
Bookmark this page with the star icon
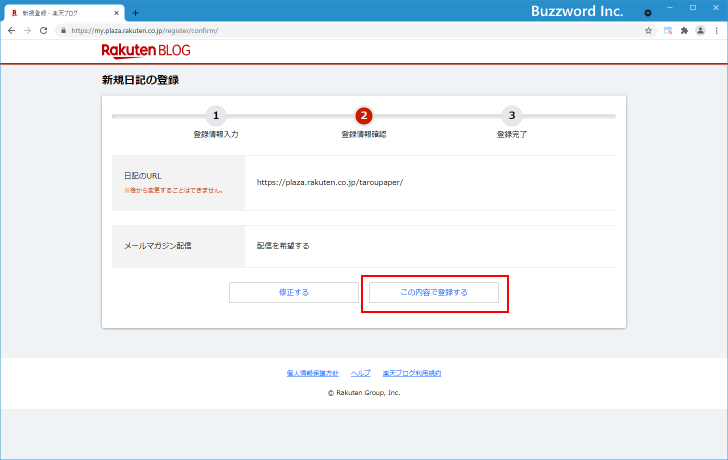[x=648, y=31]
